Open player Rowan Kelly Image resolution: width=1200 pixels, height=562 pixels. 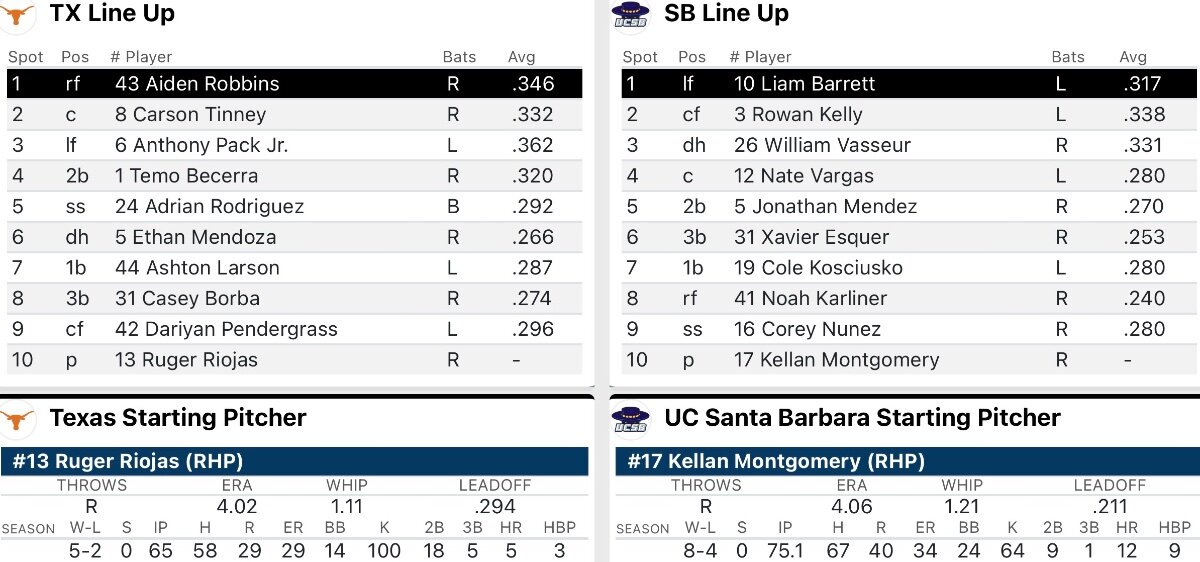tap(798, 114)
